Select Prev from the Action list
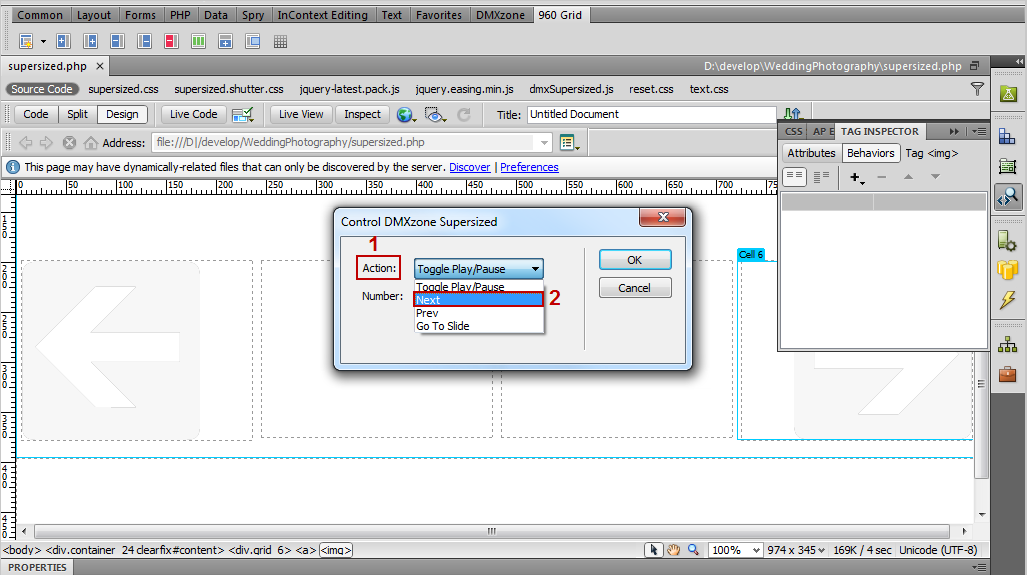Image resolution: width=1027 pixels, height=575 pixels. (x=479, y=313)
